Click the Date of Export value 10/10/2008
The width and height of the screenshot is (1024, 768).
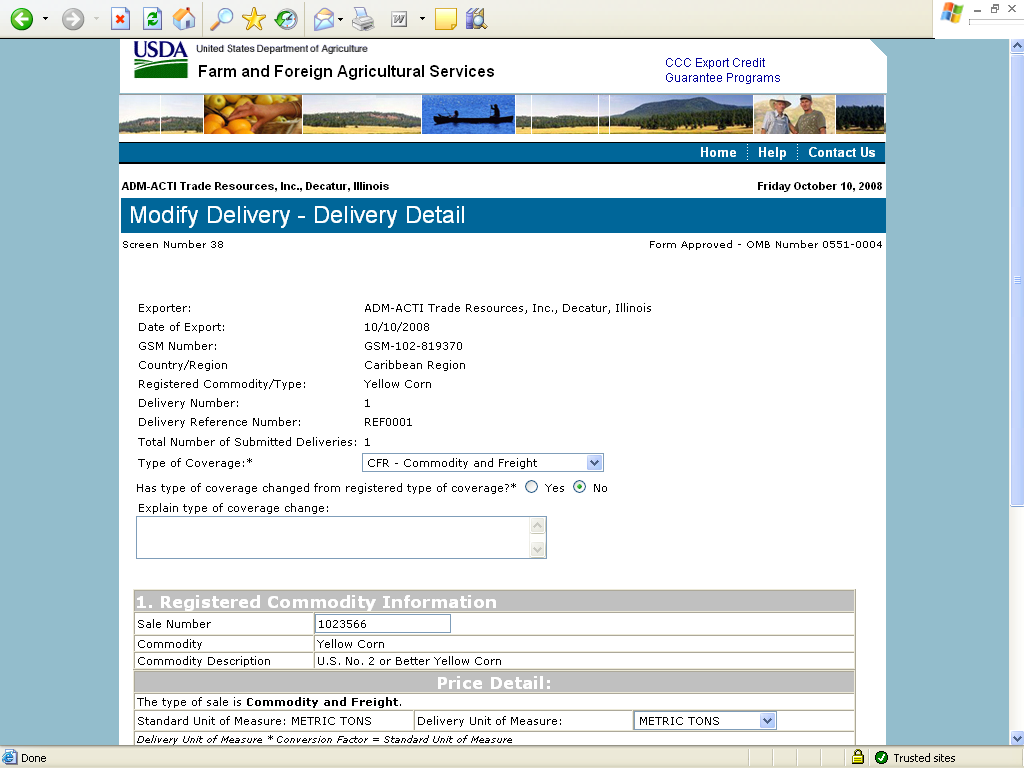pyautogui.click(x=396, y=327)
